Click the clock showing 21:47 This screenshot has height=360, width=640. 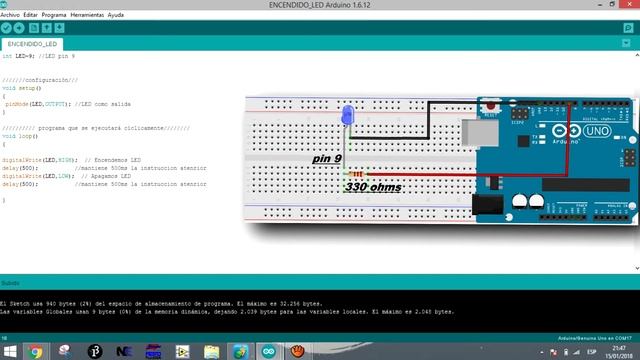(619, 348)
